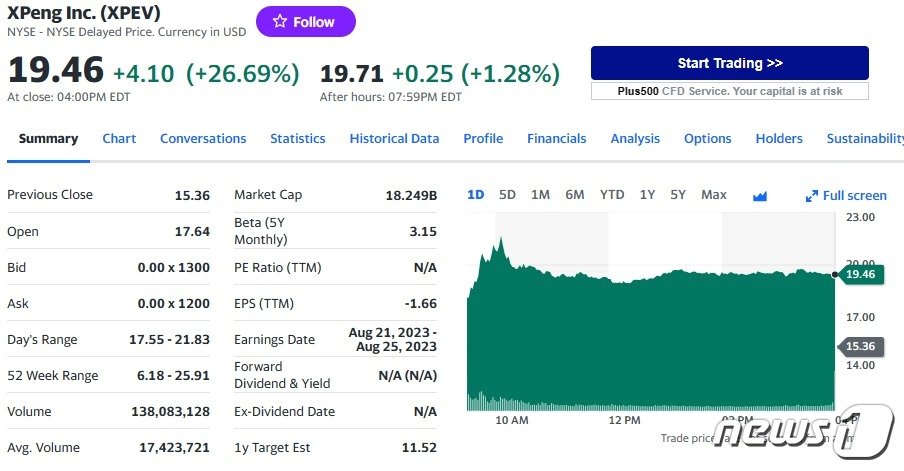Open the Holders tab
904x471 pixels.
click(779, 139)
